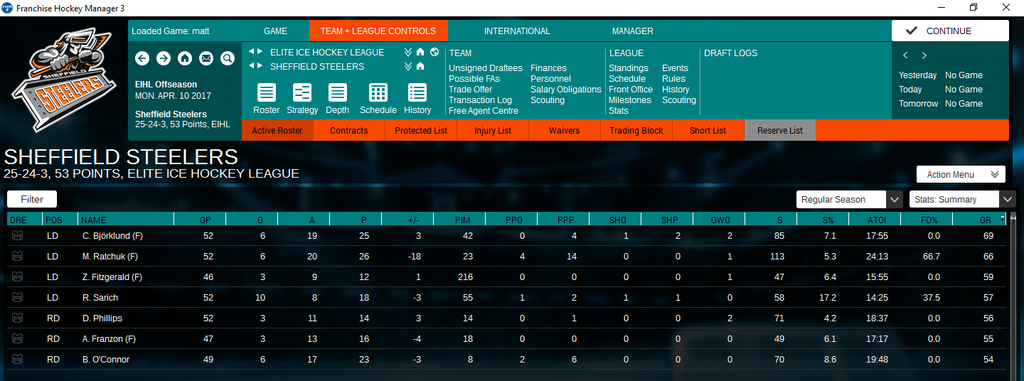Open the MANAGER tab

coord(633,31)
